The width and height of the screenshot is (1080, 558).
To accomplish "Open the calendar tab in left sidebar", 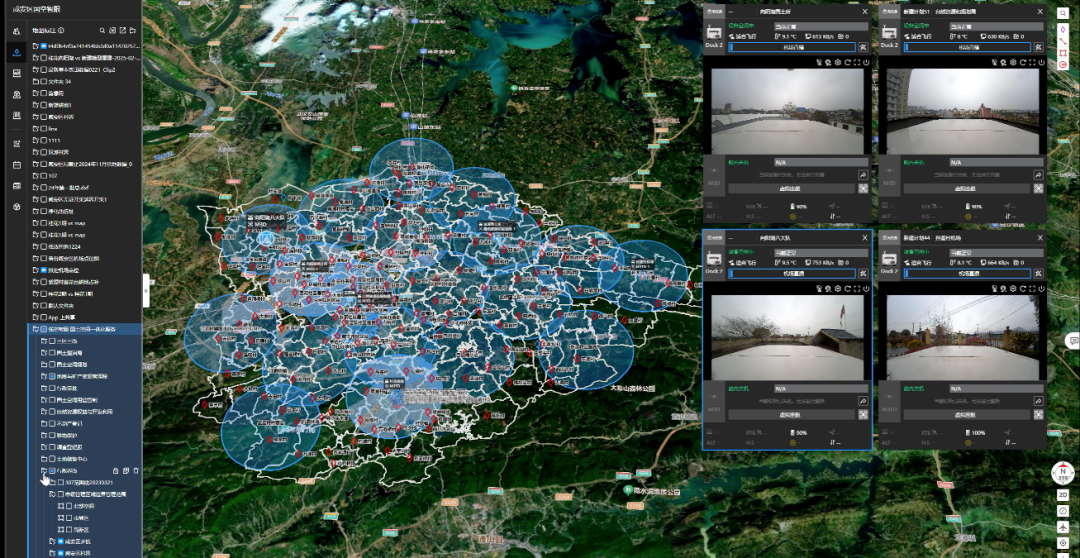I will tap(16, 163).
